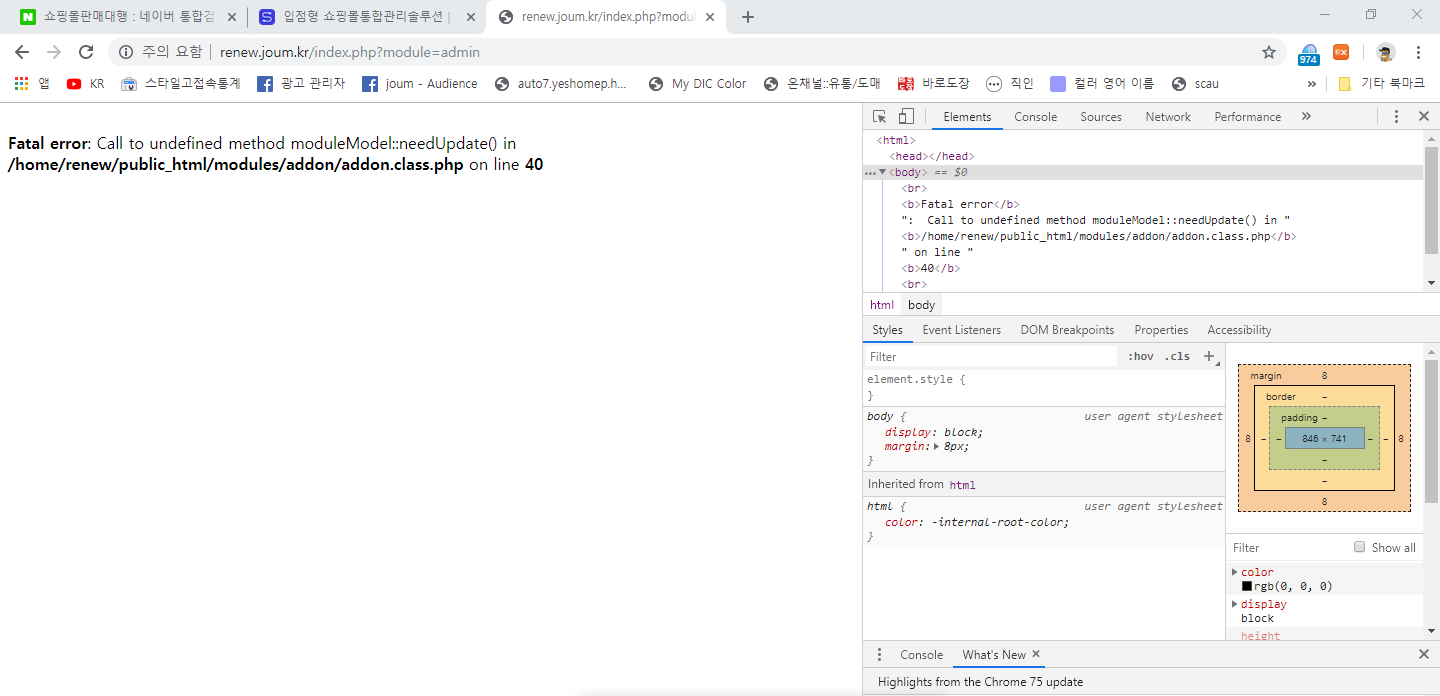Select the head element in the DOM tree

931,156
